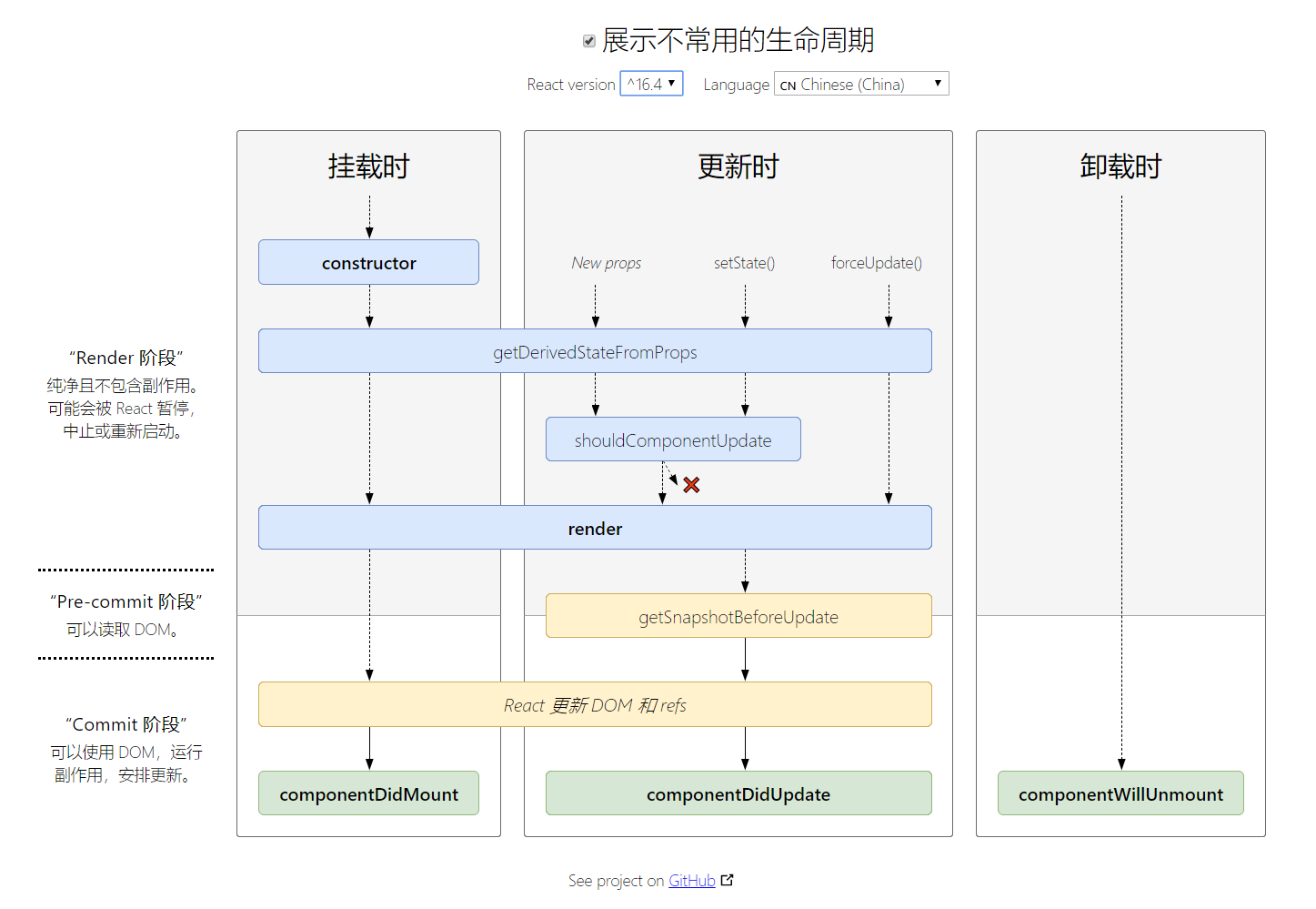1316x909 pixels.
Task: Open the React version dropdown
Action: [x=651, y=84]
